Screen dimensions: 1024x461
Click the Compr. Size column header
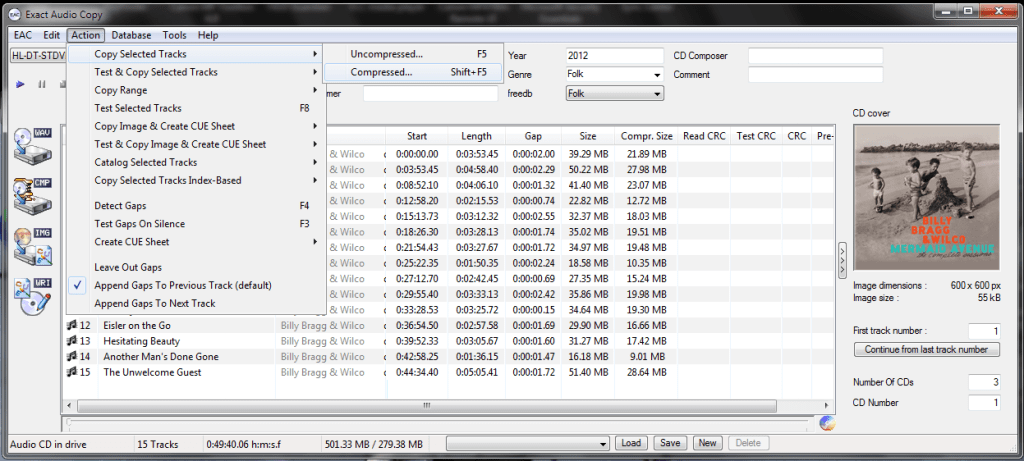(x=647, y=136)
